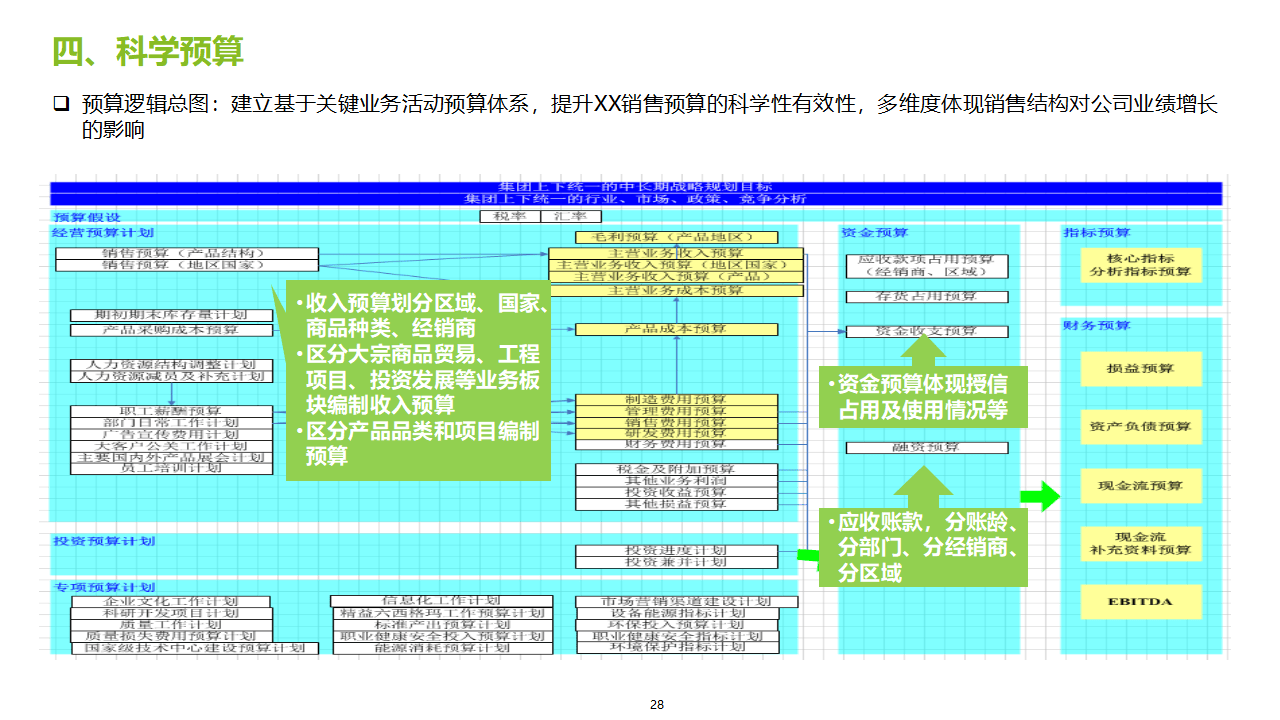The width and height of the screenshot is (1280, 720).
Task: Click the 质量损失费用预算计划 box
Action: click(171, 636)
